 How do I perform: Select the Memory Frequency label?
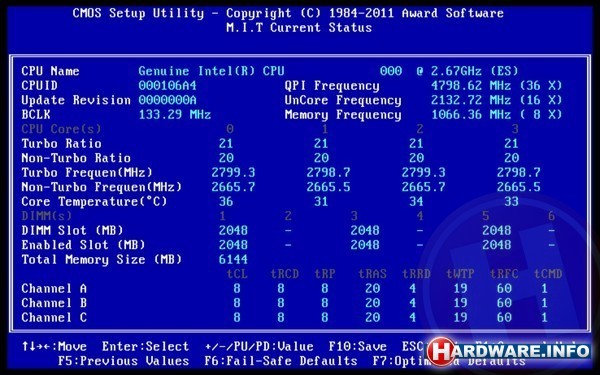pos(343,115)
